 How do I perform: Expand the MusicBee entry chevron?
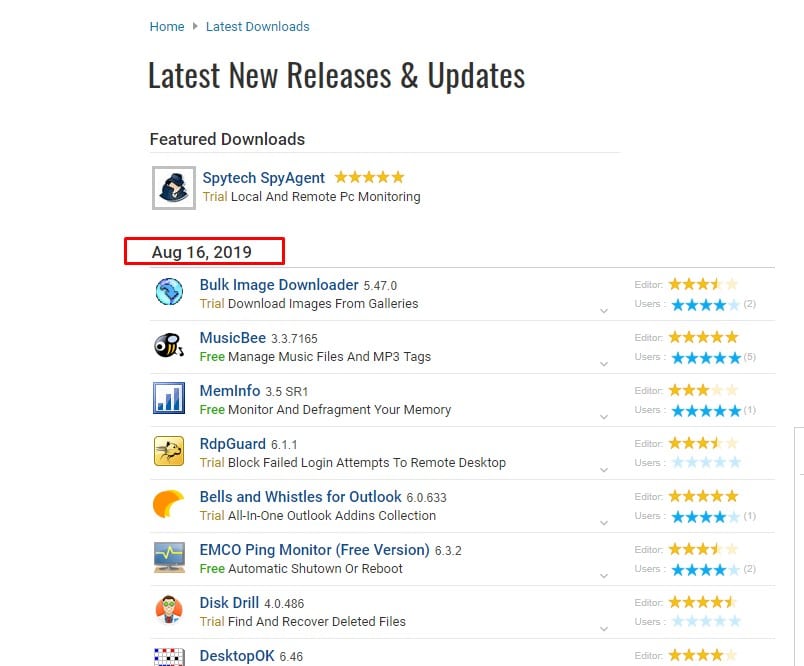click(x=604, y=364)
